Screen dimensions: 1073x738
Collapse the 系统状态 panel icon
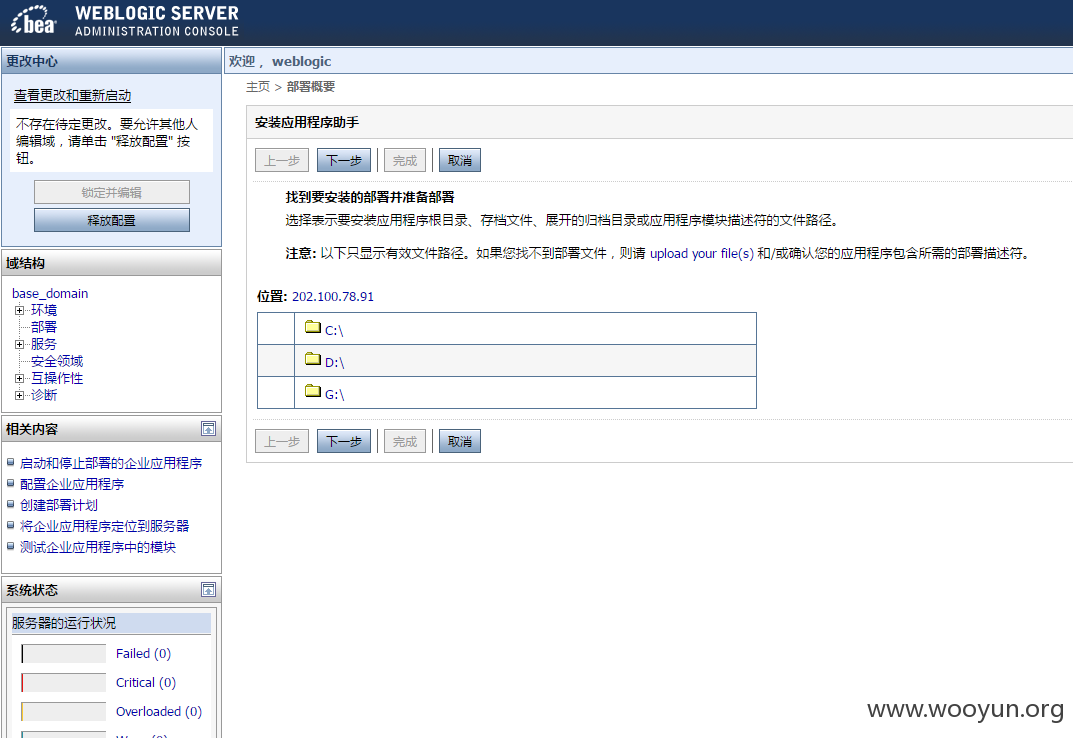point(209,589)
